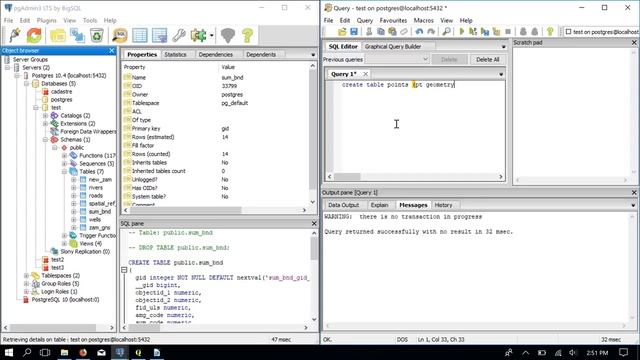
Task: Switch to Graphical Query Builder tab
Action: 393,47
